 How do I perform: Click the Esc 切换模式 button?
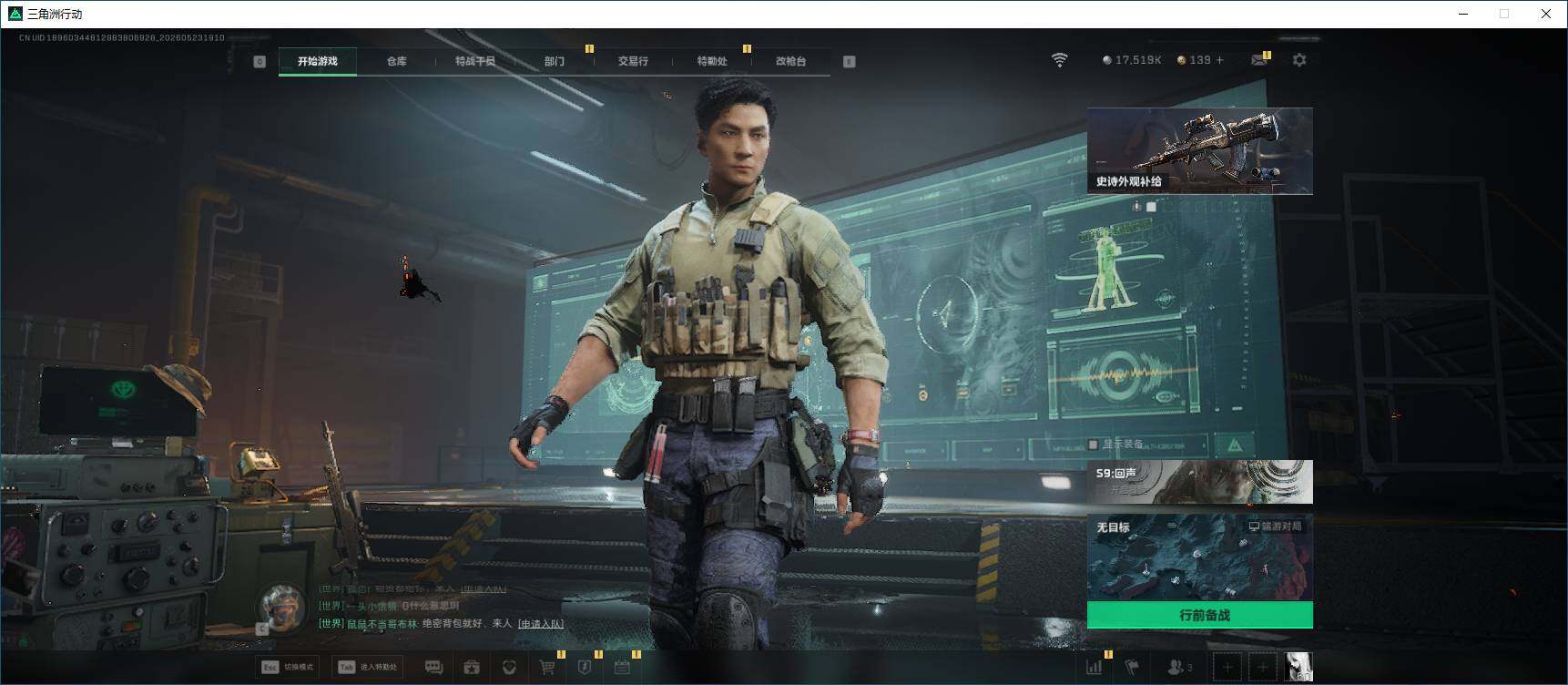click(288, 667)
